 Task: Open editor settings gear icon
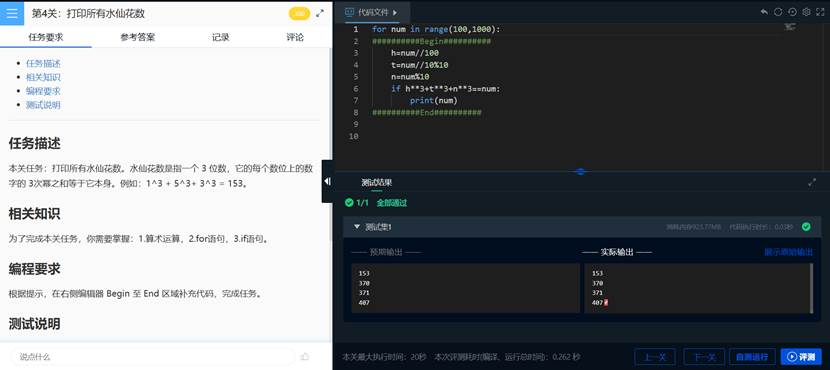point(807,12)
